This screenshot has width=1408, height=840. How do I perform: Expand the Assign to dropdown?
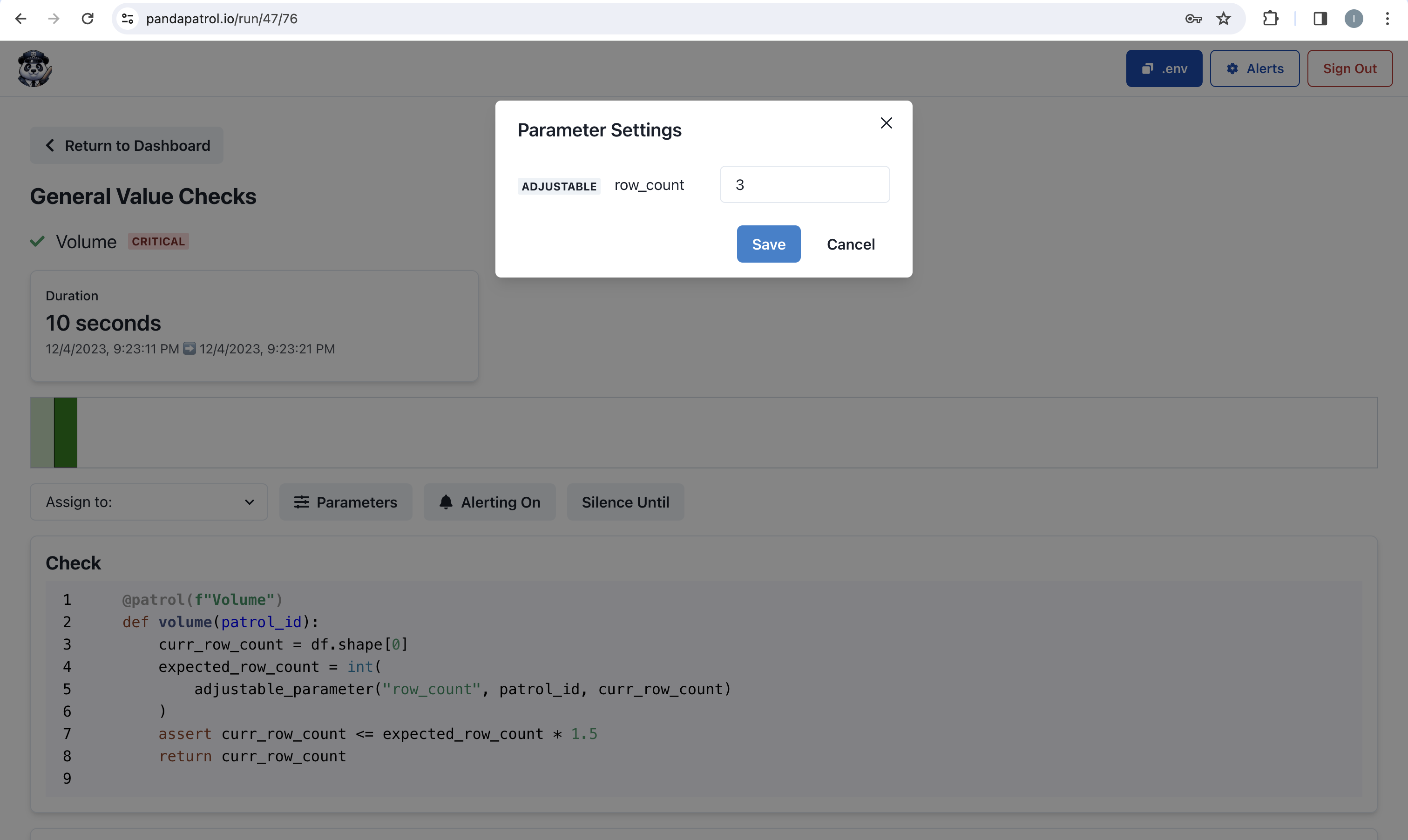point(149,502)
